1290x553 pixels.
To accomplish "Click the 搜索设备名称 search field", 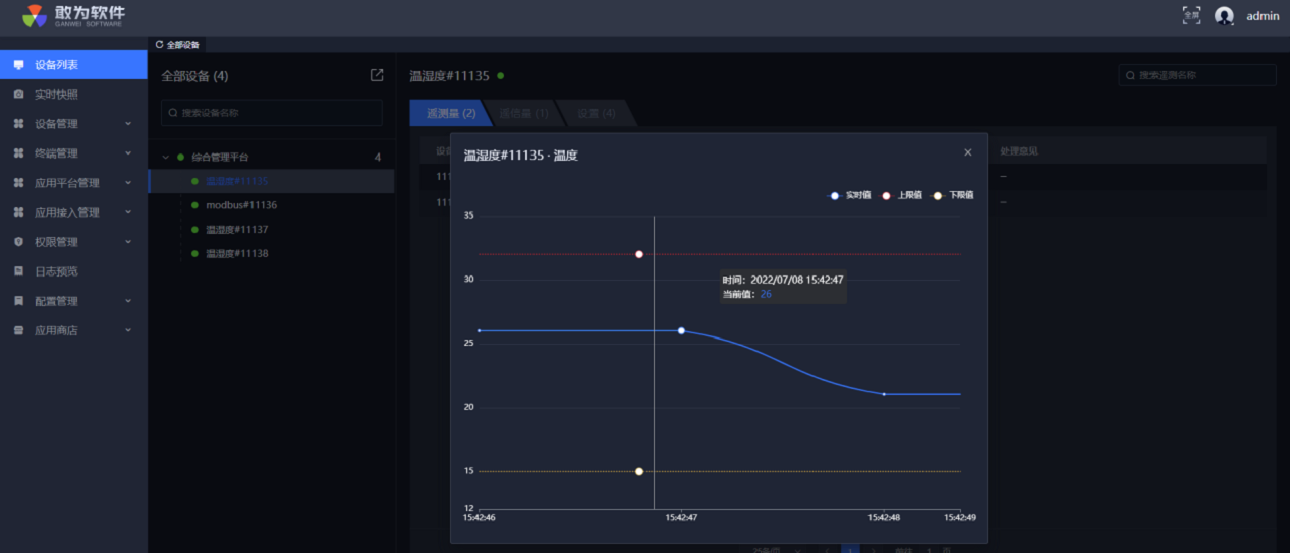I will pyautogui.click(x=272, y=113).
